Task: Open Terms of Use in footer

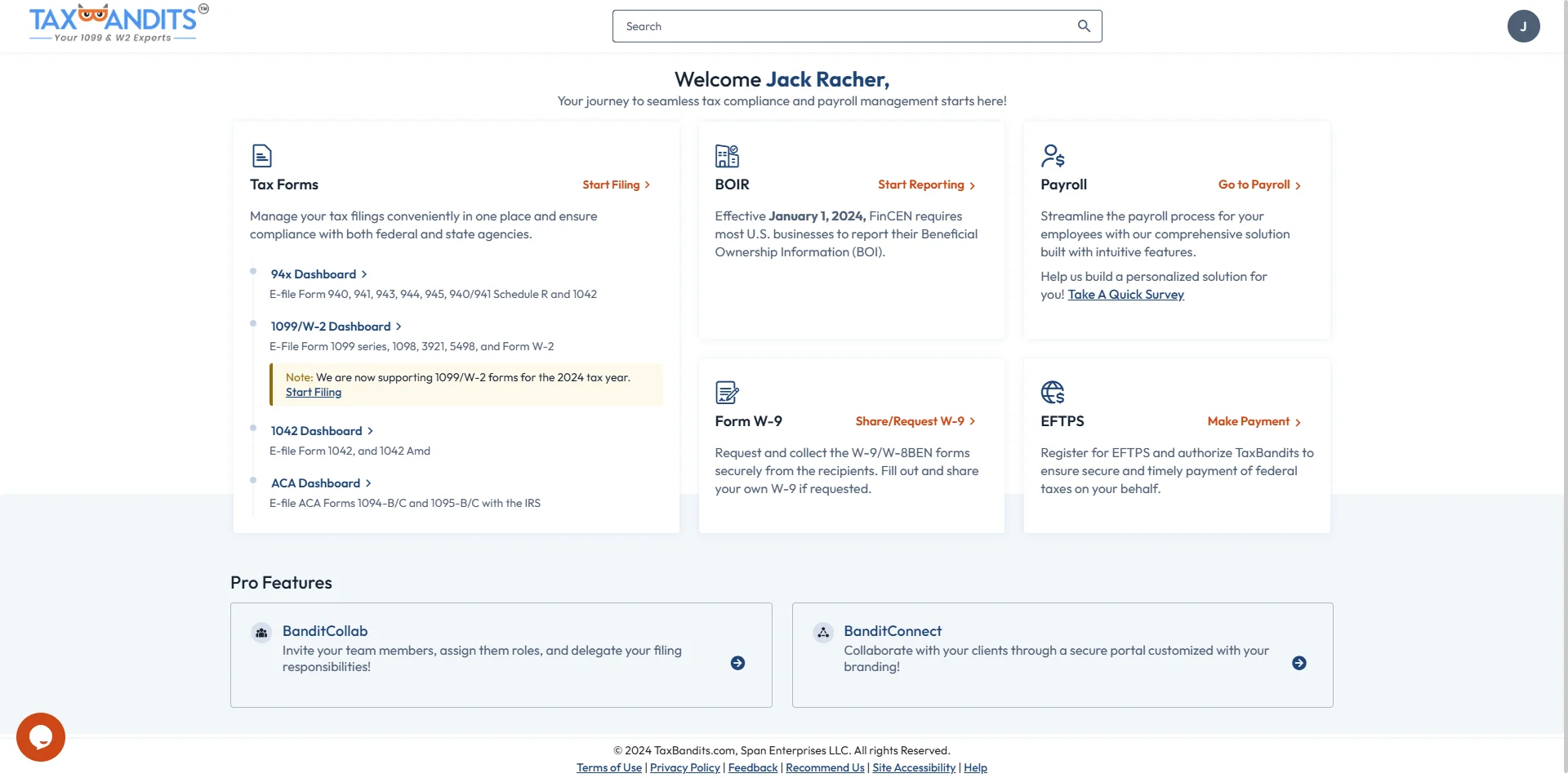Action: [x=609, y=767]
